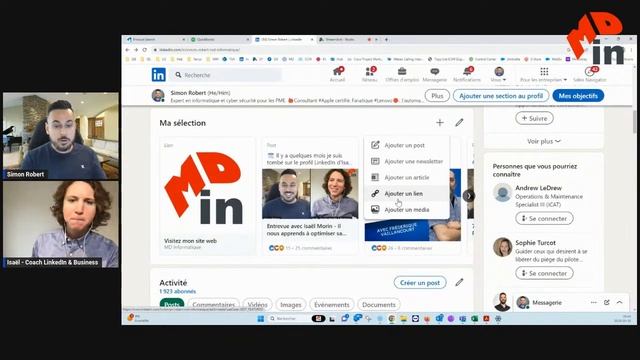The height and width of the screenshot is (360, 640).
Task: Open the Vous profile dropdown
Action: 499,74
